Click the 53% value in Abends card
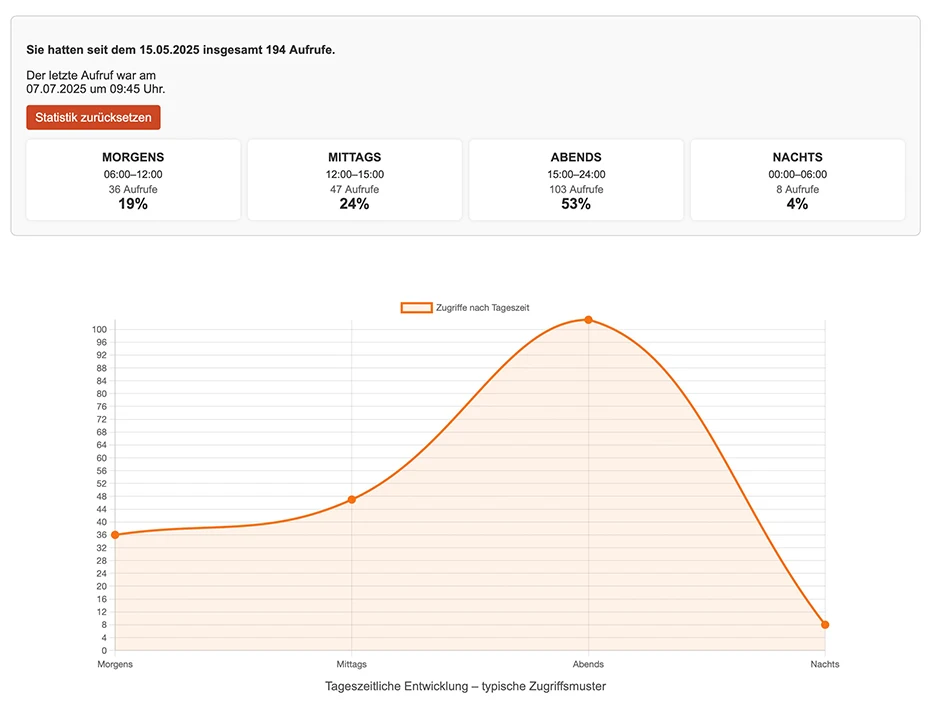The width and height of the screenshot is (932, 708). 576,204
